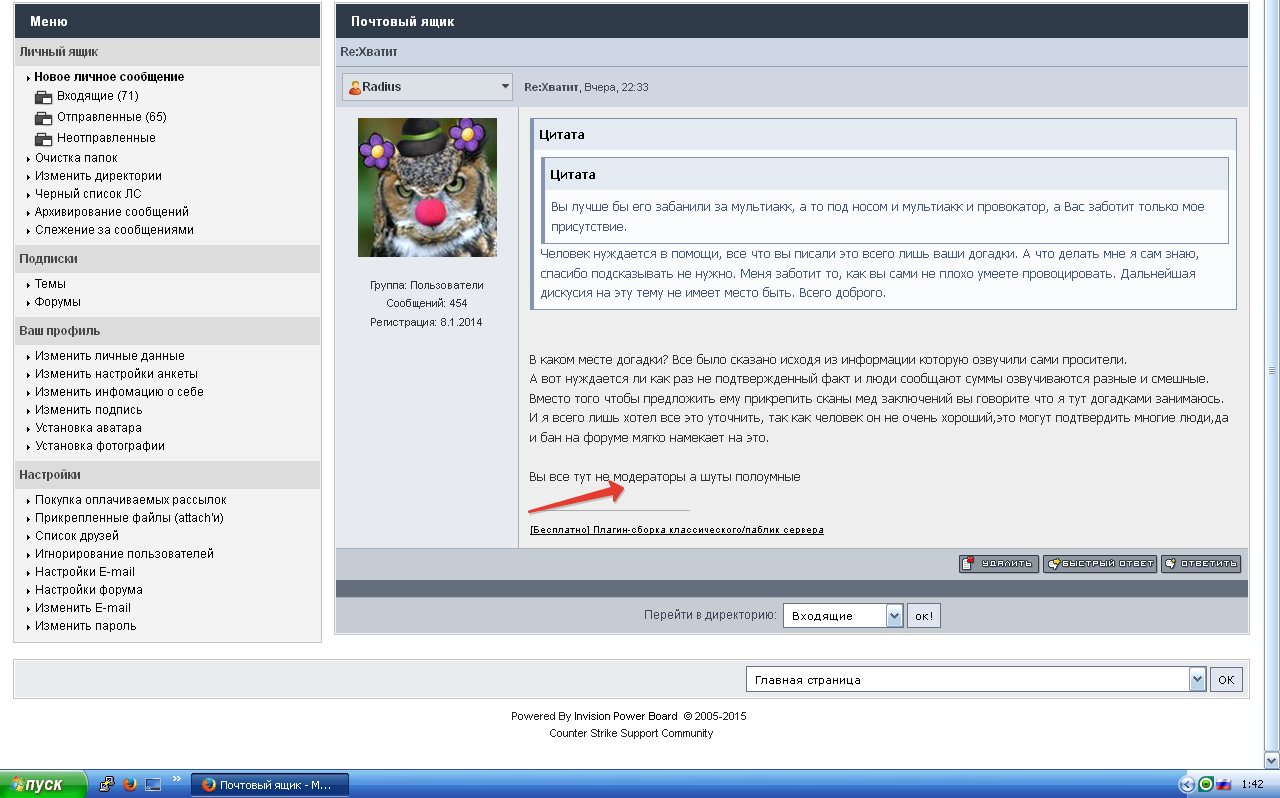
Task: Show hidden system tray icons arrow
Action: click(1187, 785)
